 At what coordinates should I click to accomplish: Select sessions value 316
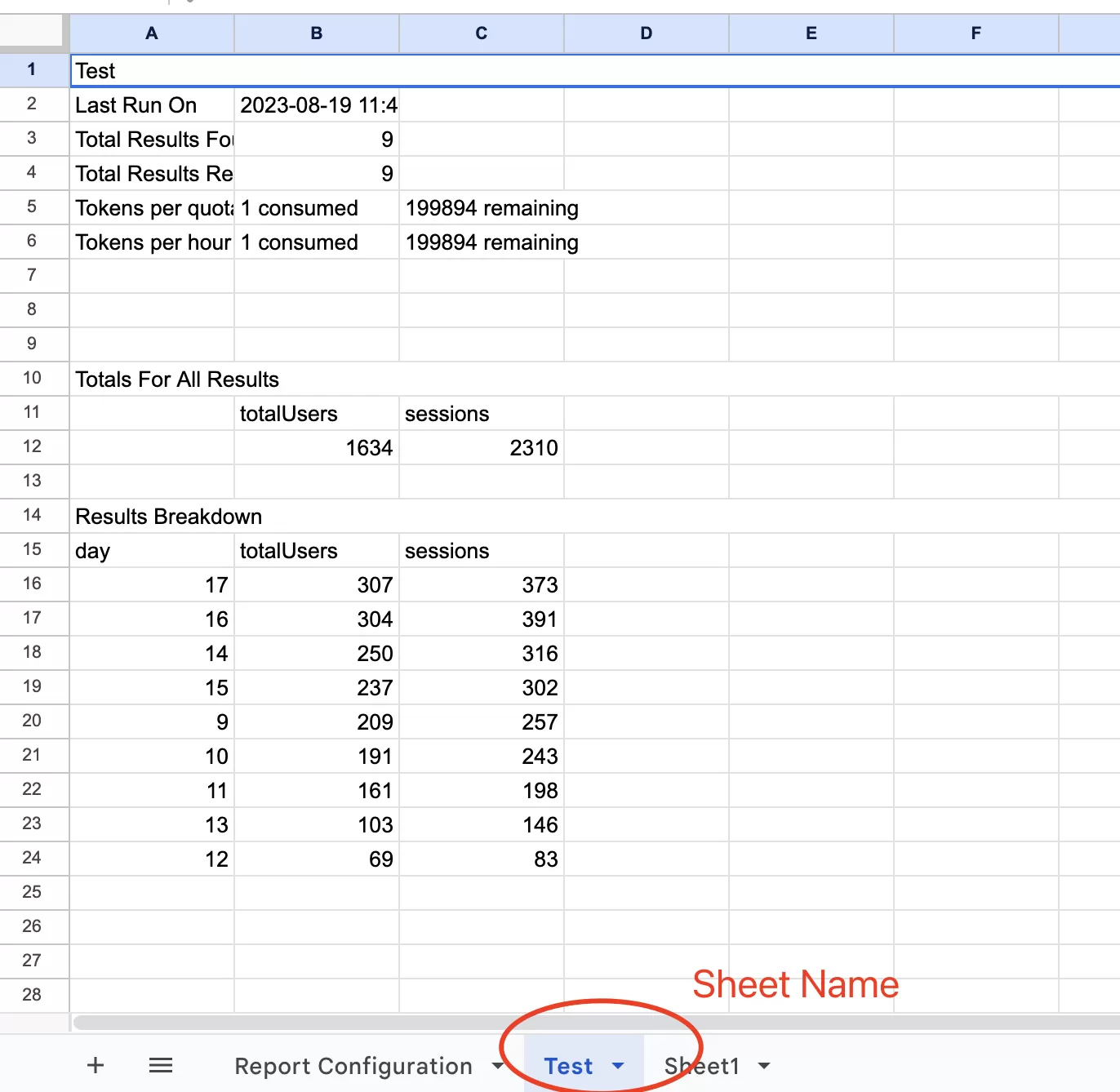(x=482, y=654)
